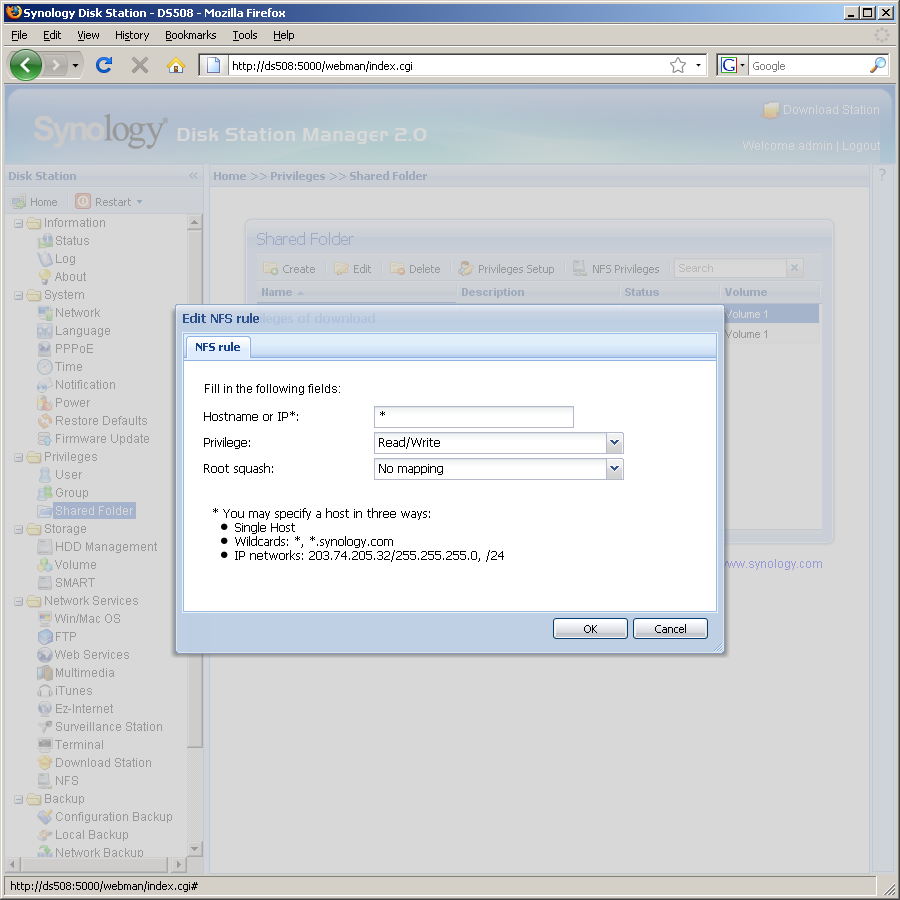Open Web Services in sidebar

click(83, 654)
